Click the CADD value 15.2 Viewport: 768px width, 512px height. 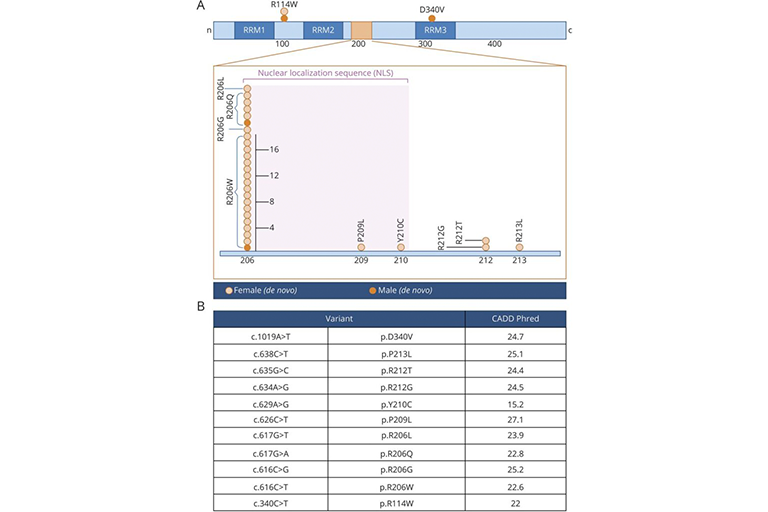(516, 404)
